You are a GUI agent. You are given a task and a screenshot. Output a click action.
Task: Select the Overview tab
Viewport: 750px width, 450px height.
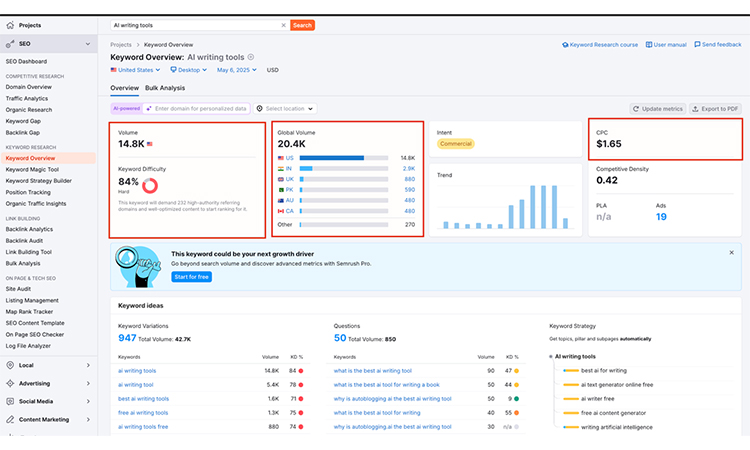pos(124,88)
